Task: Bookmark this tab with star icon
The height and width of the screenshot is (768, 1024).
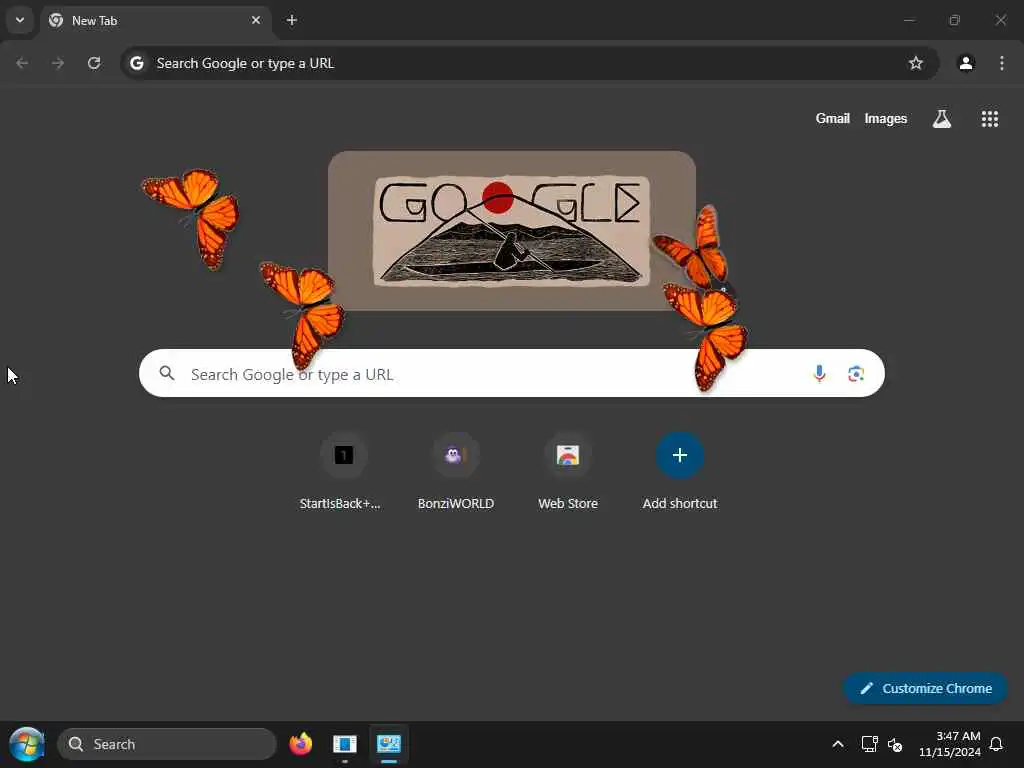Action: 916,63
